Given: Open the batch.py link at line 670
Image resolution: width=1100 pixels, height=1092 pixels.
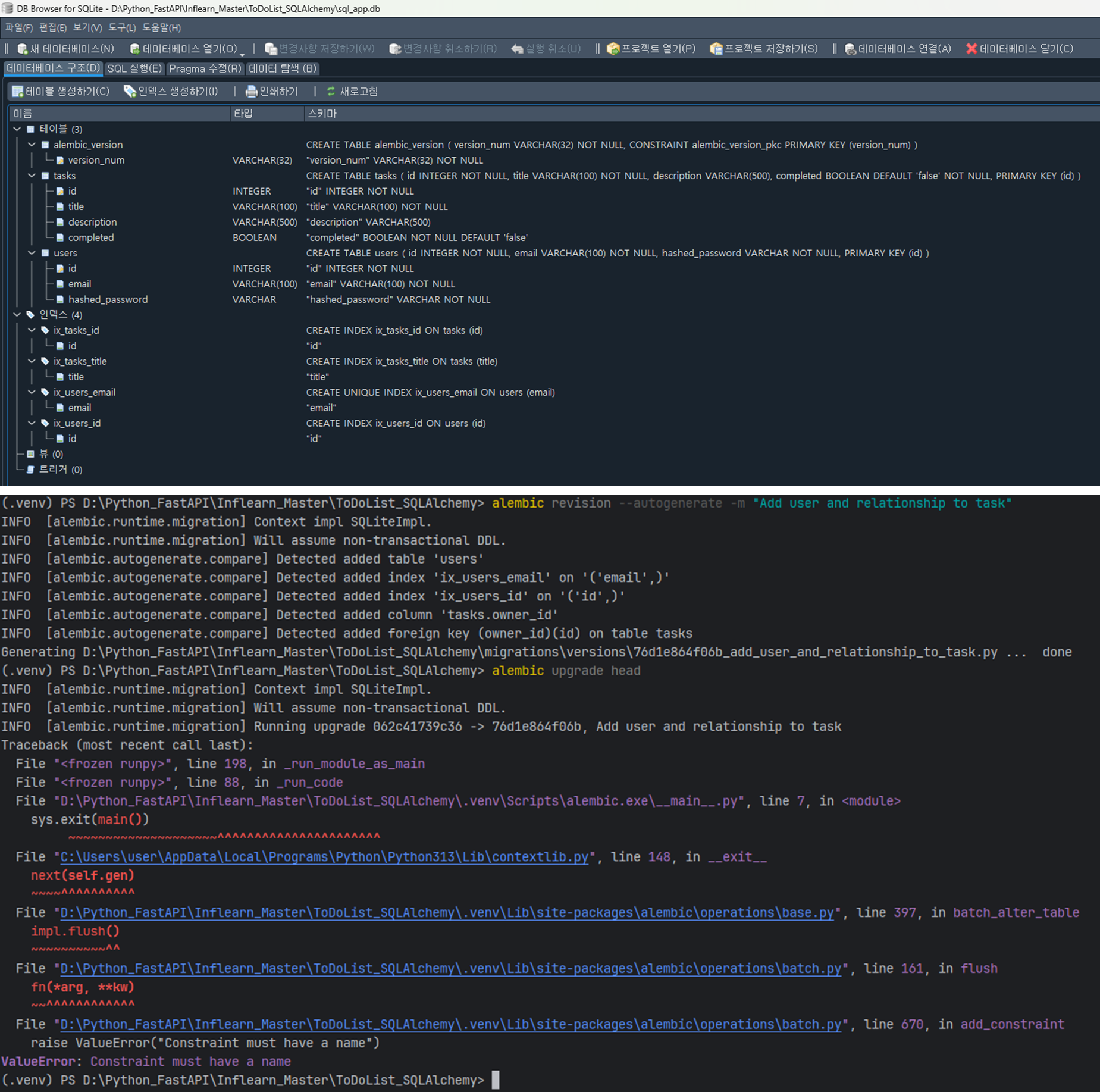Looking at the screenshot, I should [450, 1025].
